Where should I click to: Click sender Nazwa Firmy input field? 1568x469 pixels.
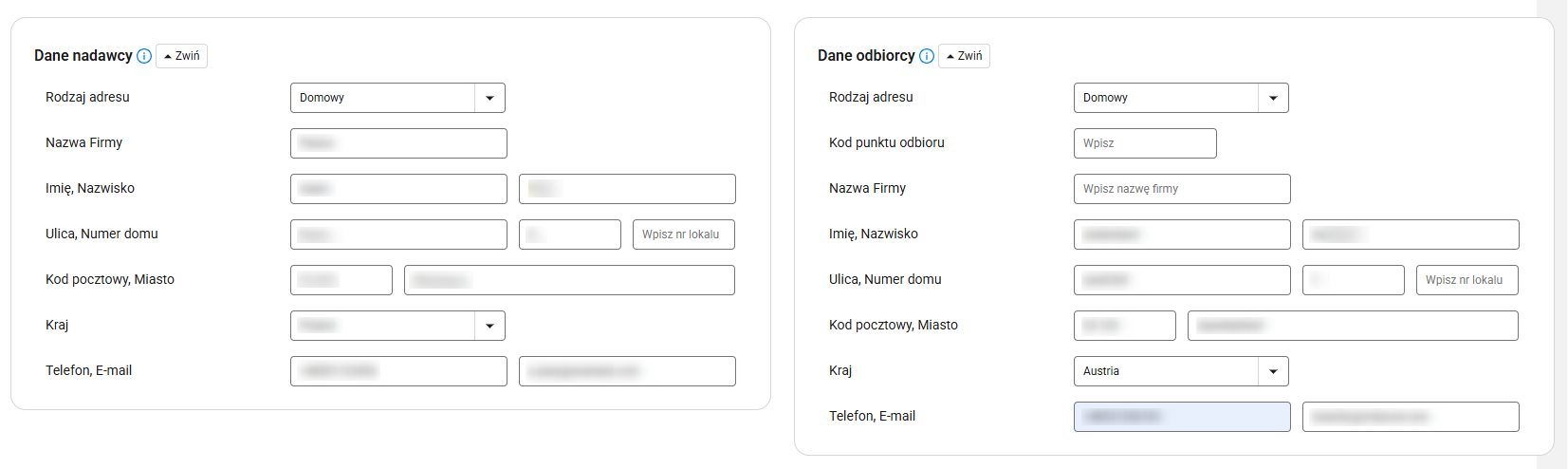tap(398, 143)
